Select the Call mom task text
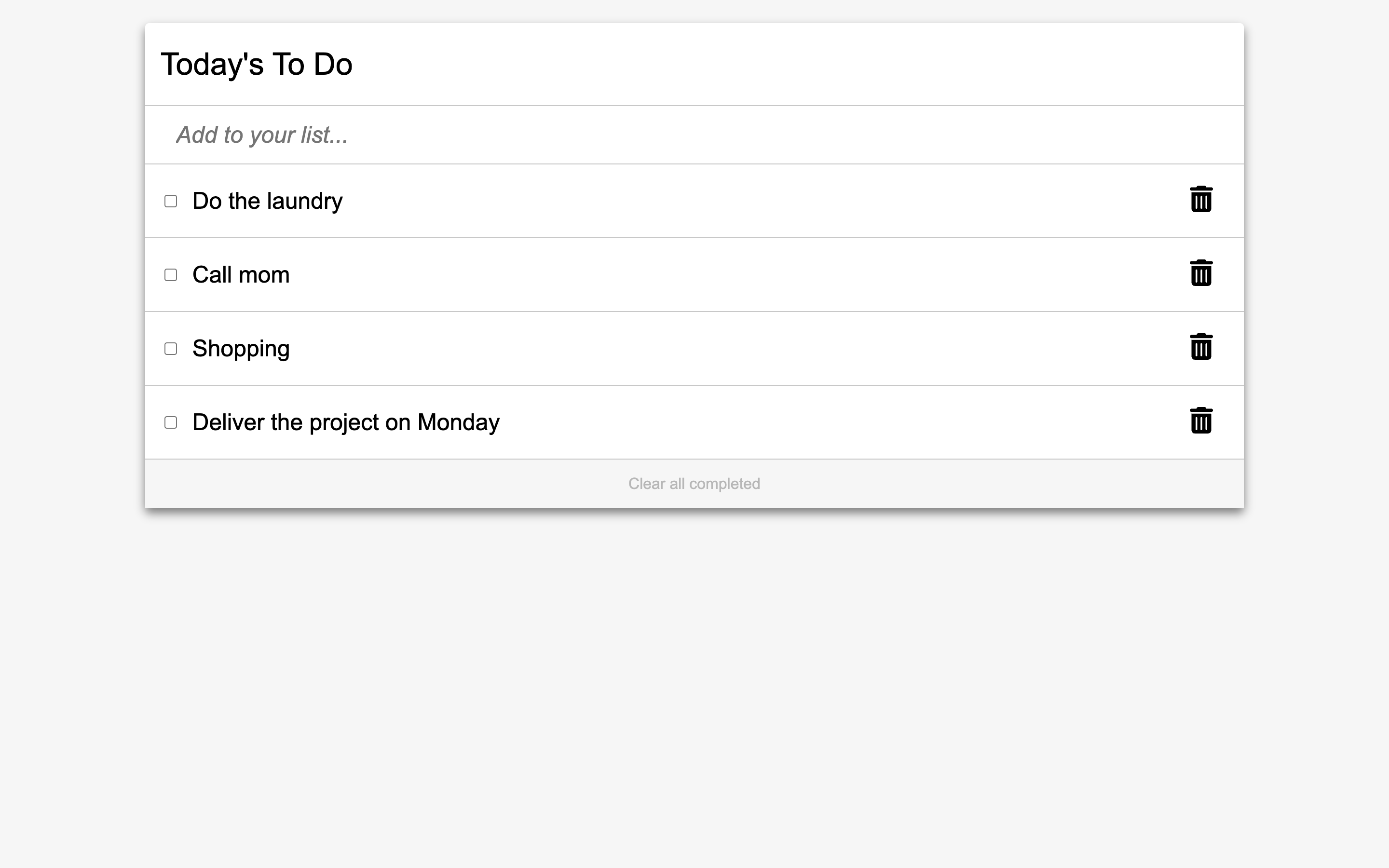Image resolution: width=1389 pixels, height=868 pixels. tap(241, 275)
